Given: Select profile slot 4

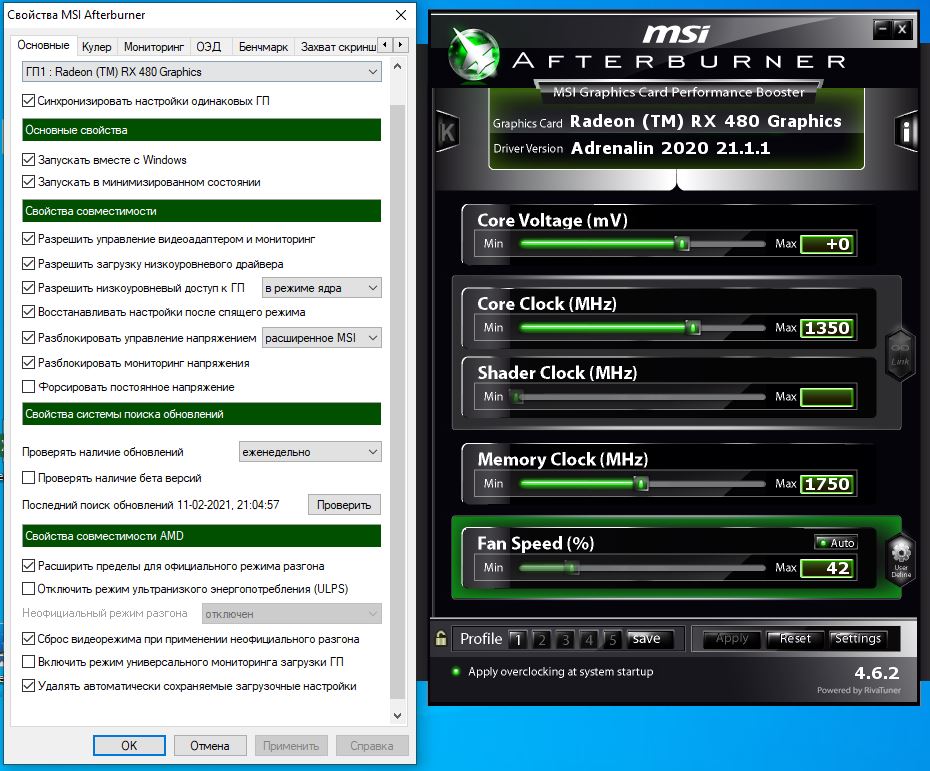Looking at the screenshot, I should 588,639.
